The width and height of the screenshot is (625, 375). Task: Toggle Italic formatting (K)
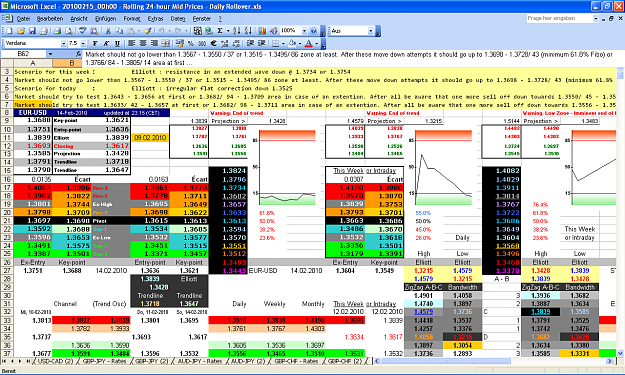click(x=106, y=43)
